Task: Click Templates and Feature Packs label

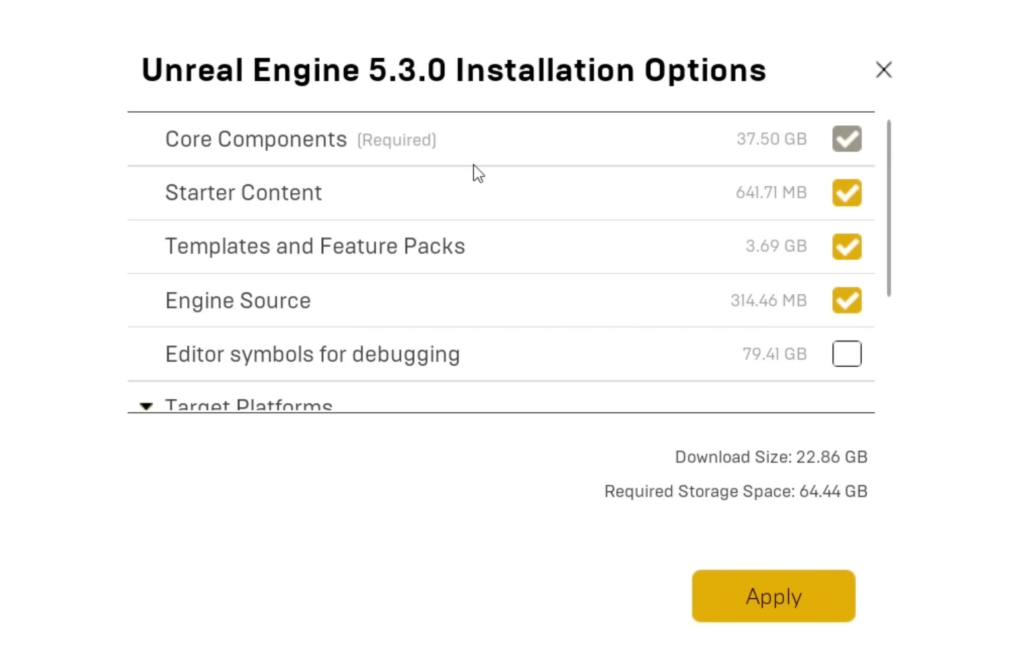Action: pyautogui.click(x=314, y=246)
